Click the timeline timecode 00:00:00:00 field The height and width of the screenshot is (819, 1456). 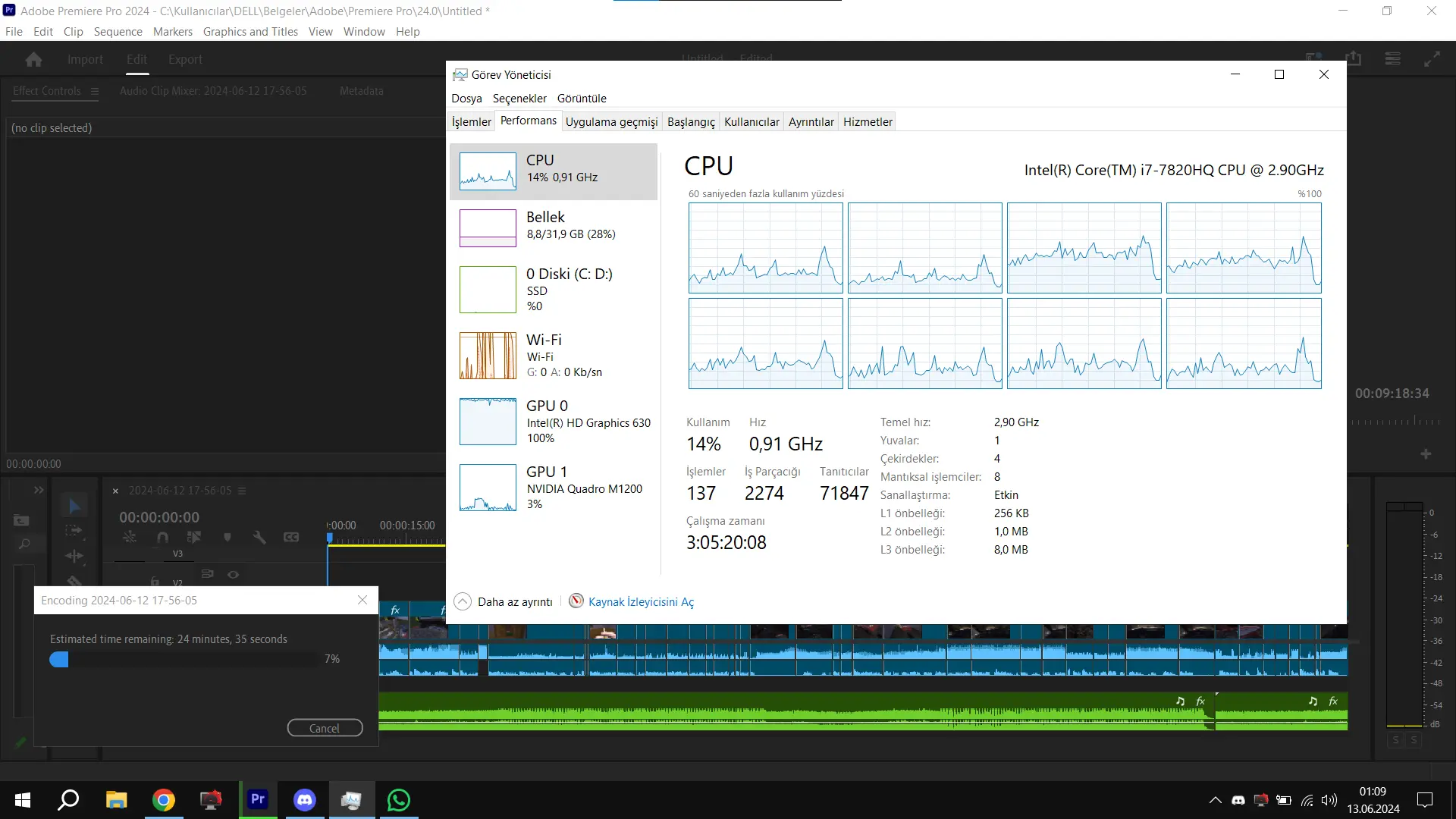tap(159, 517)
